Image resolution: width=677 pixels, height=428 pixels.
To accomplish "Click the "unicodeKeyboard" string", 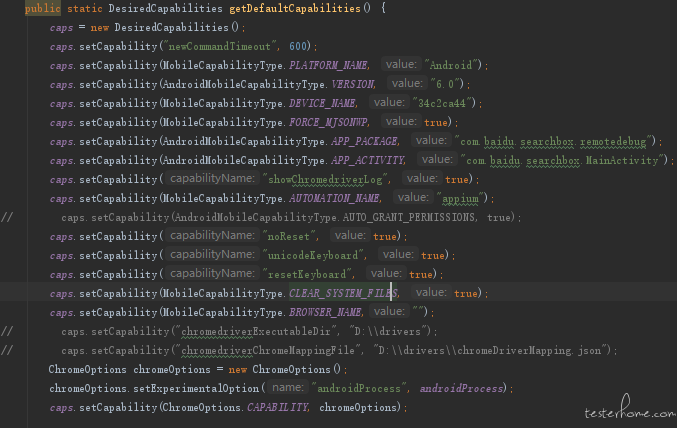I will pyautogui.click(x=313, y=255).
